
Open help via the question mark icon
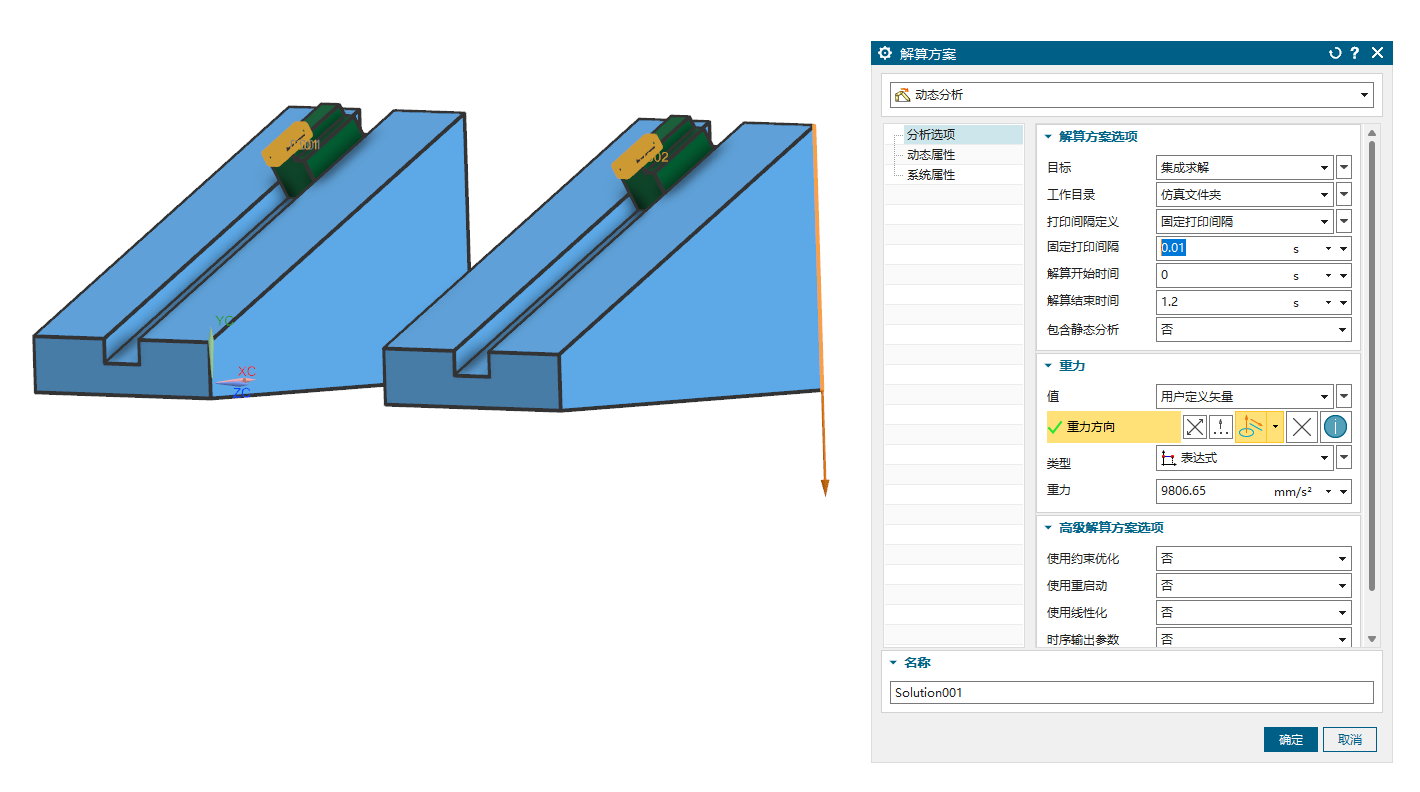point(1354,53)
